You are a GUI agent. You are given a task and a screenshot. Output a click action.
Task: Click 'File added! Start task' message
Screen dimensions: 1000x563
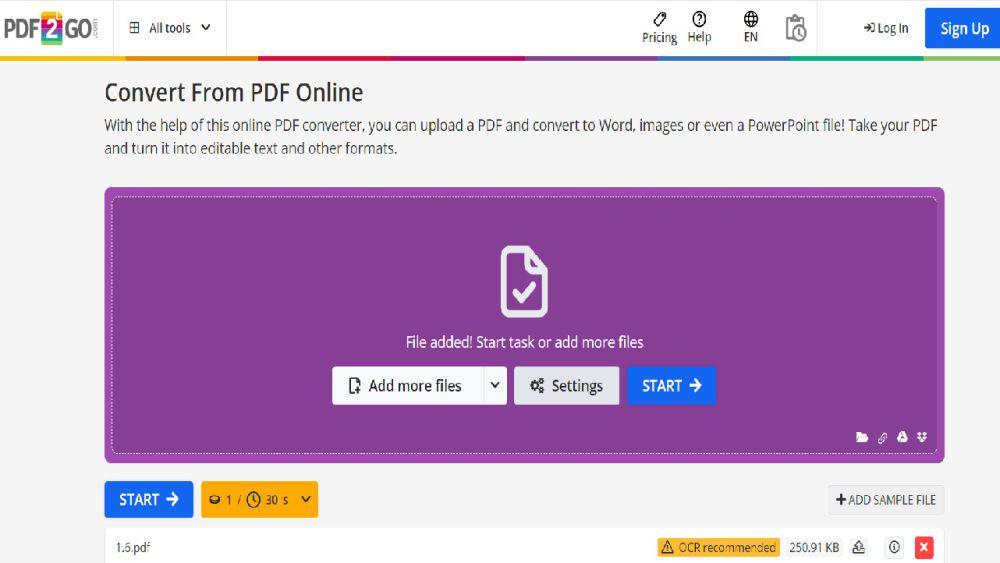click(524, 342)
